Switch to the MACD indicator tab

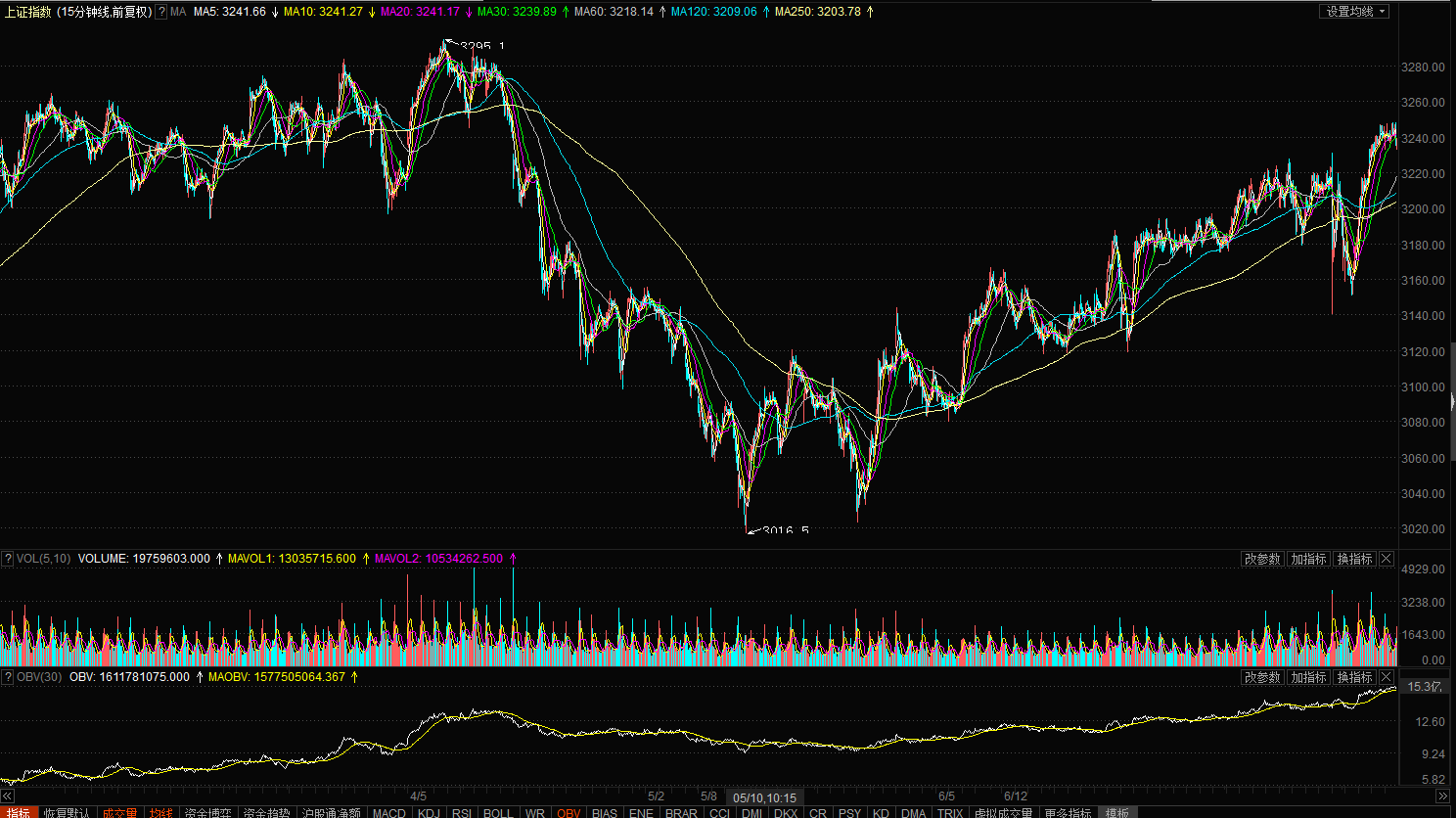(x=388, y=812)
